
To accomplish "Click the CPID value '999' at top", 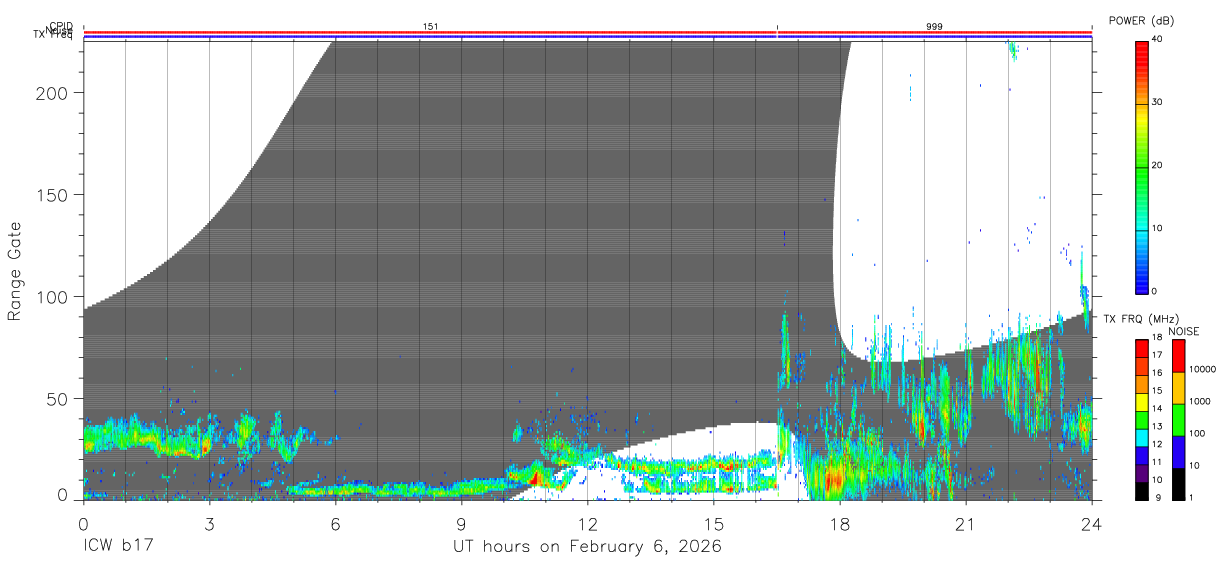I will pos(934,27).
